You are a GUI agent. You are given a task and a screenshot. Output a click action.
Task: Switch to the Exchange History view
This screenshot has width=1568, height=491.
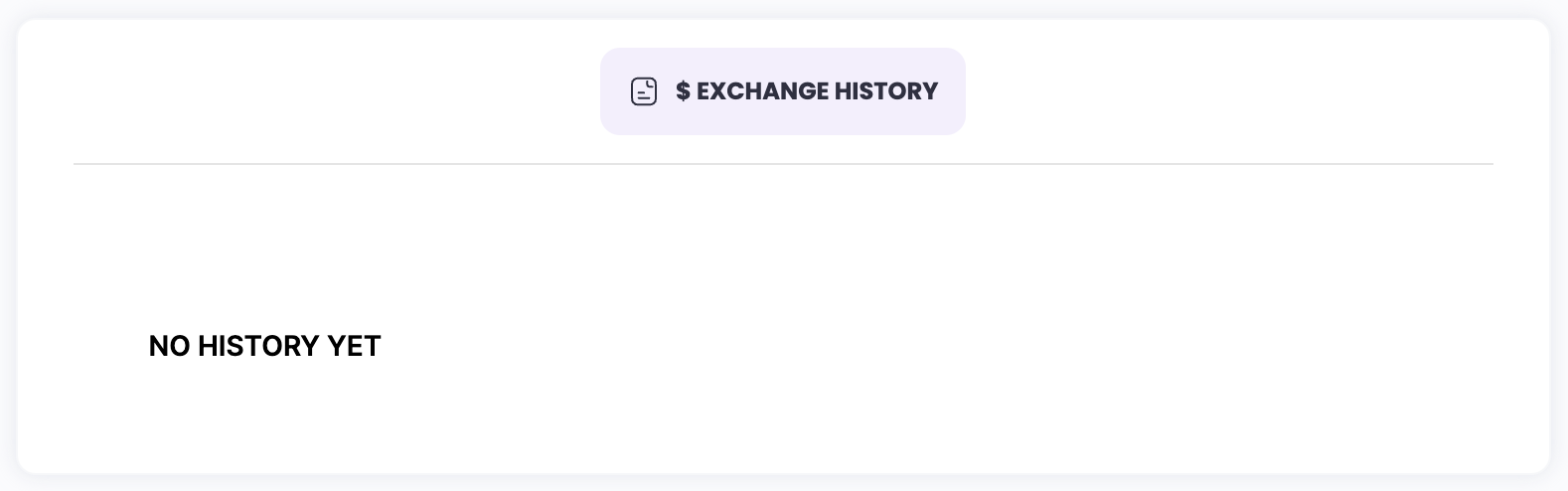coord(782,91)
